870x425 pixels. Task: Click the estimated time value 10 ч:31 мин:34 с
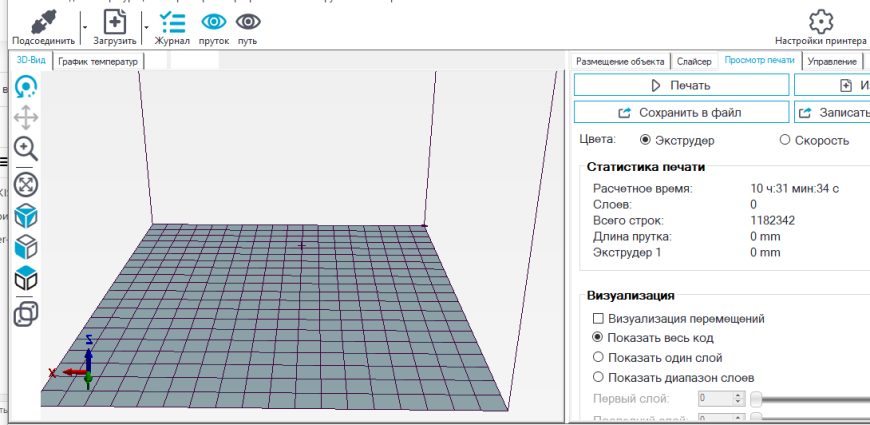795,189
